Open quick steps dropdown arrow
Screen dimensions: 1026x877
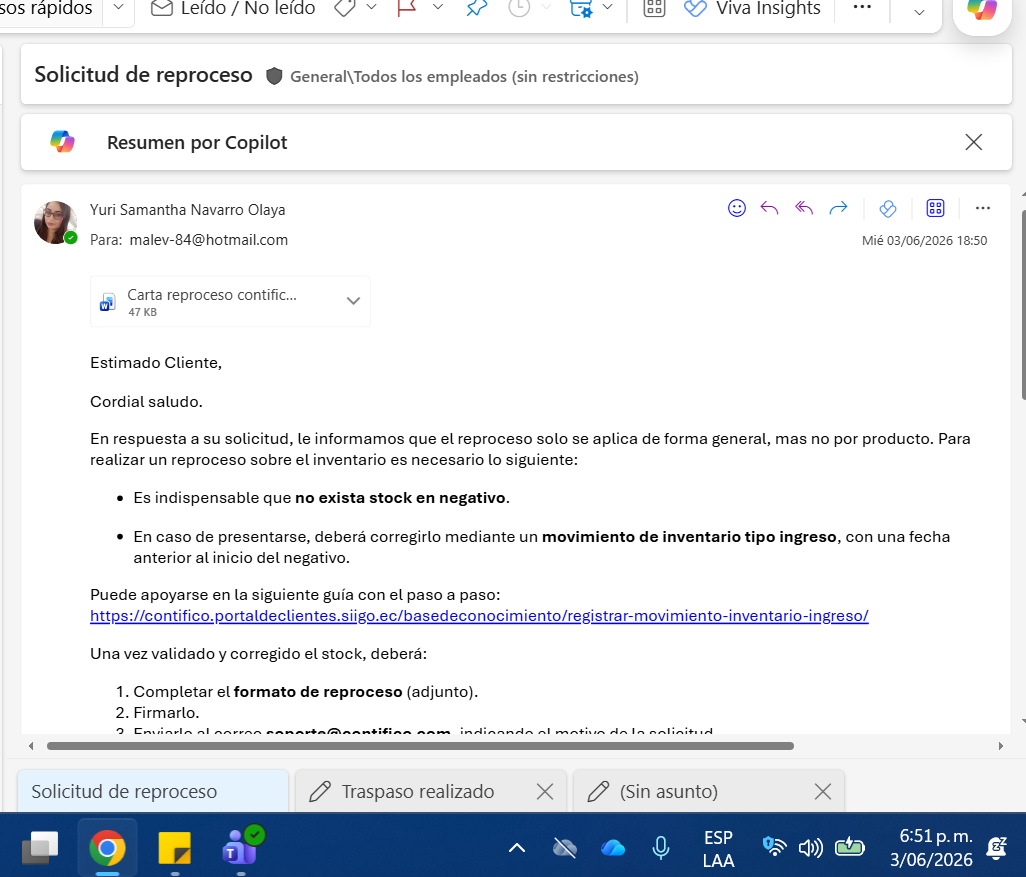[118, 7]
